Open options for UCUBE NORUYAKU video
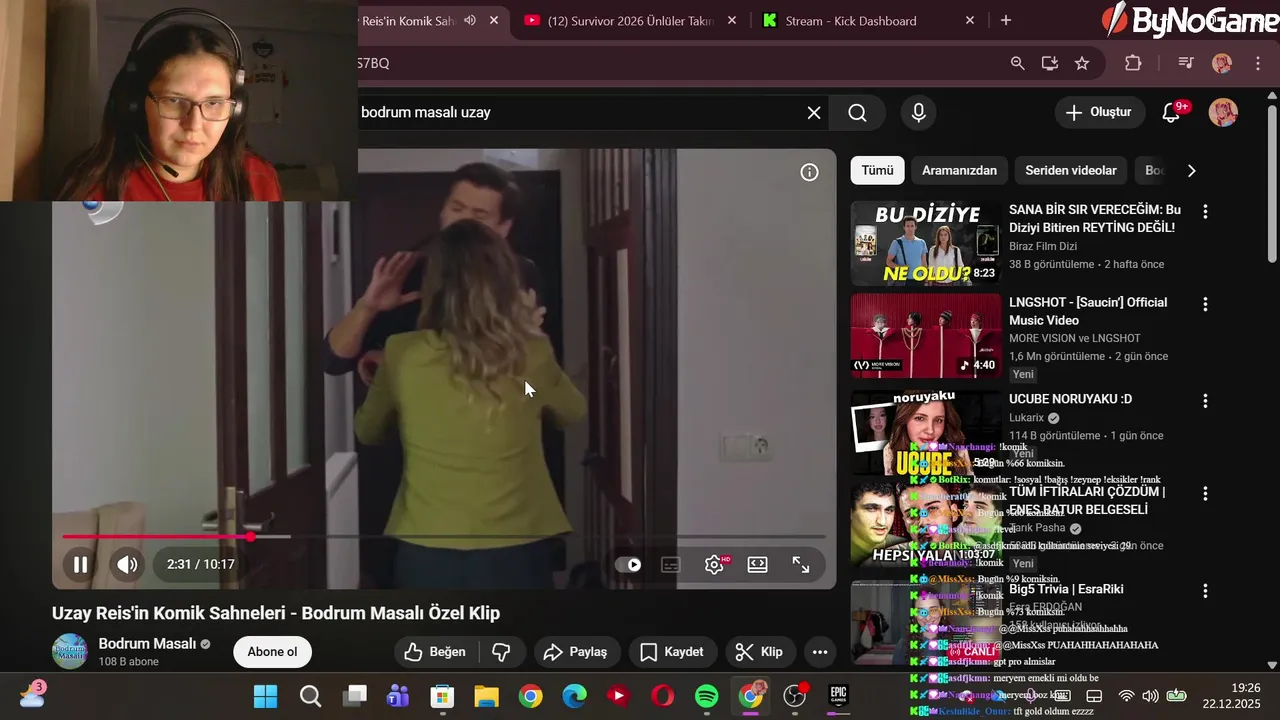1280x720 pixels. pos(1205,401)
